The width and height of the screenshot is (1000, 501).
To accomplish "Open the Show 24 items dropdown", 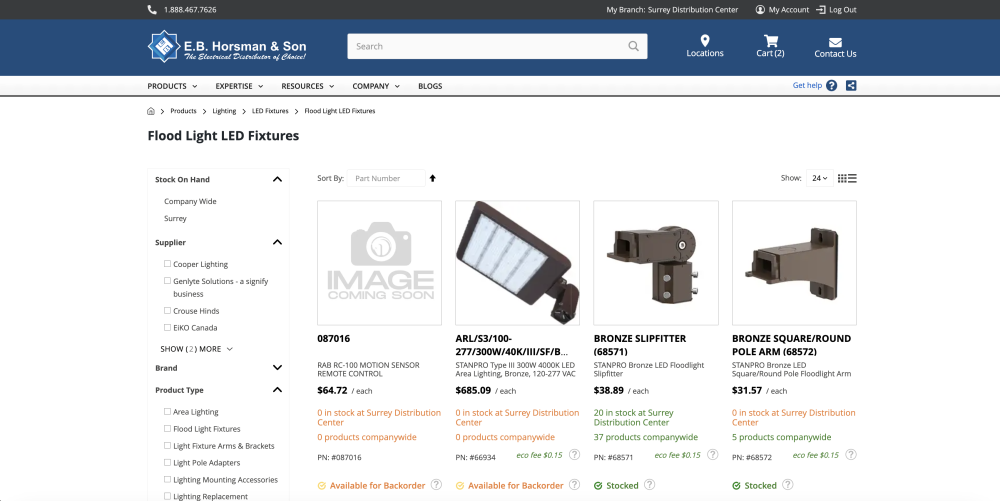I will [819, 178].
